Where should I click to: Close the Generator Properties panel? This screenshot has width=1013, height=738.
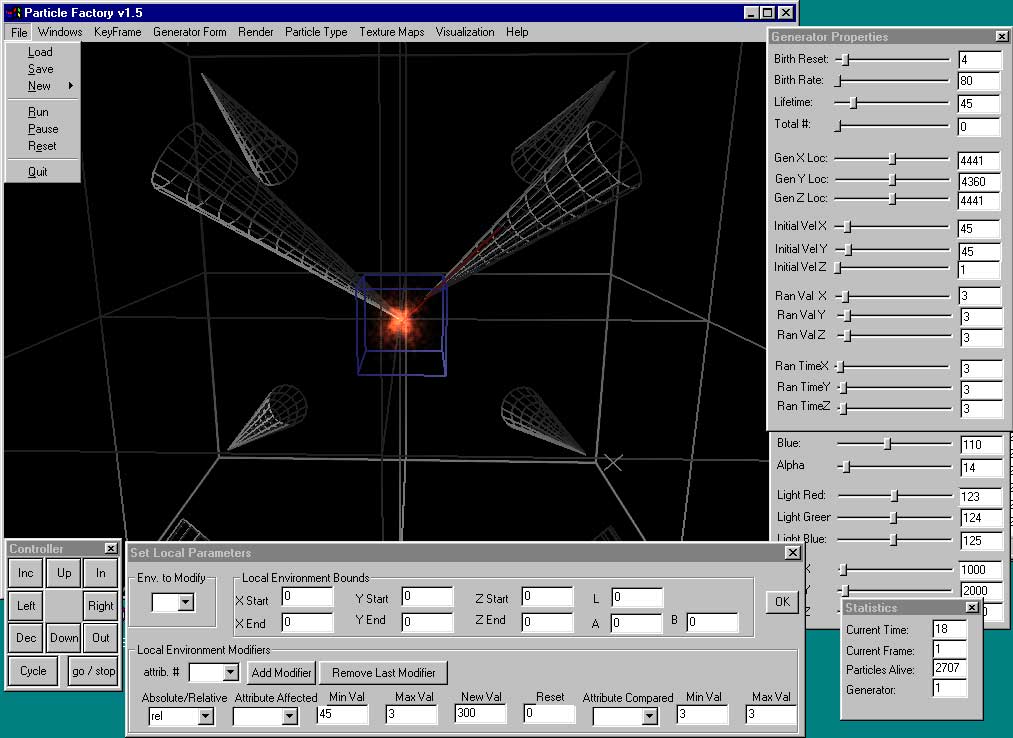(1001, 36)
